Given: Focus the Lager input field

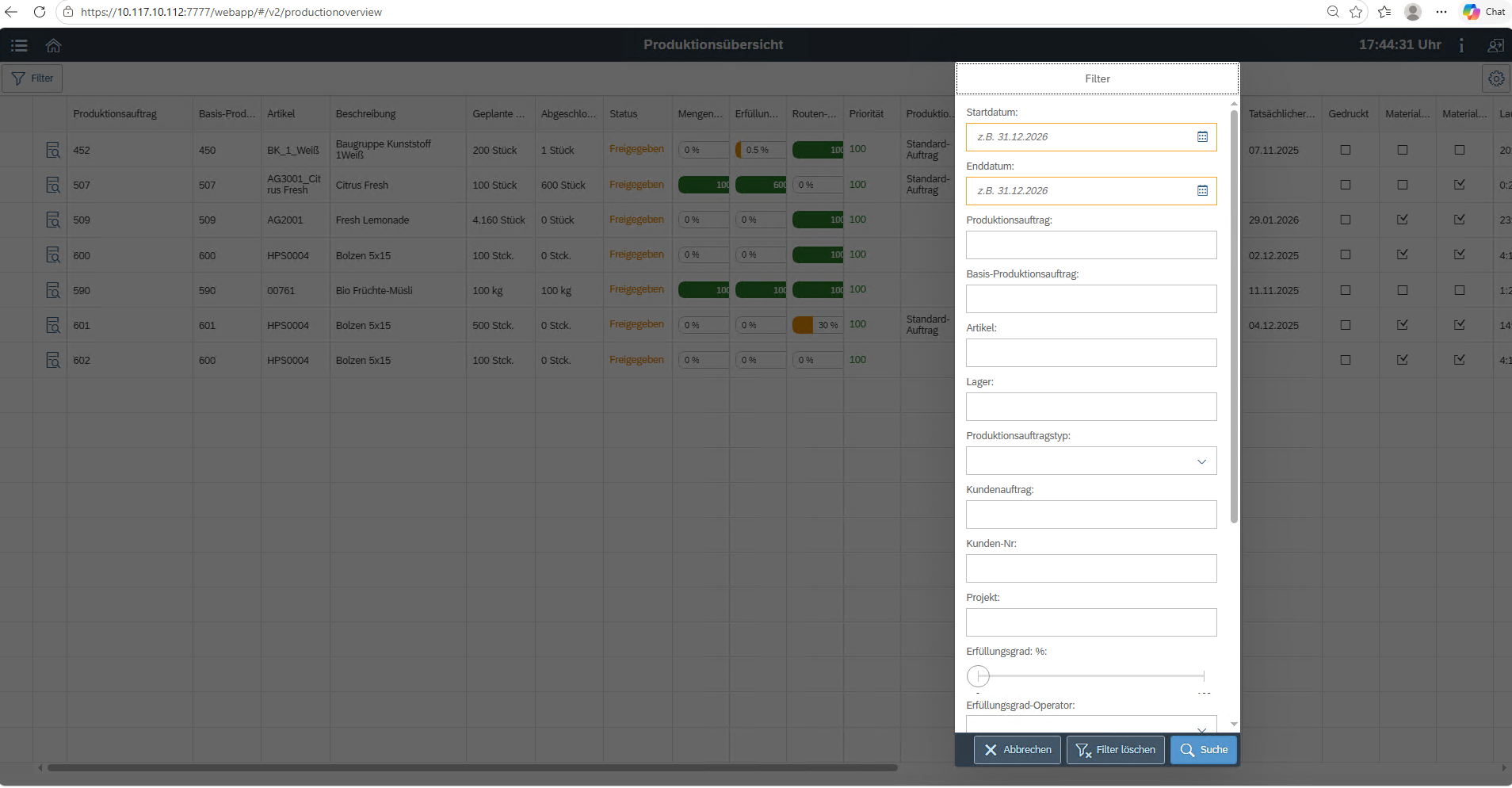Looking at the screenshot, I should 1091,407.
